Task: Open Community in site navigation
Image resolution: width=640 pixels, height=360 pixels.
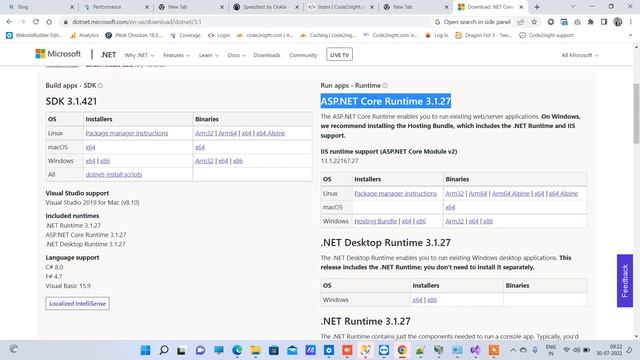Action: pos(303,55)
